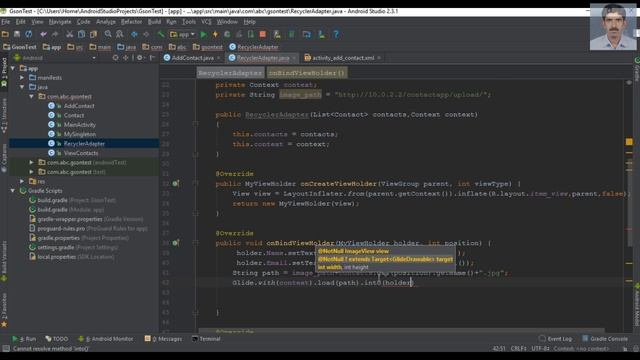640x360 pixels.
Task: Open the Android Monitor tool window
Action: [x=106, y=339]
